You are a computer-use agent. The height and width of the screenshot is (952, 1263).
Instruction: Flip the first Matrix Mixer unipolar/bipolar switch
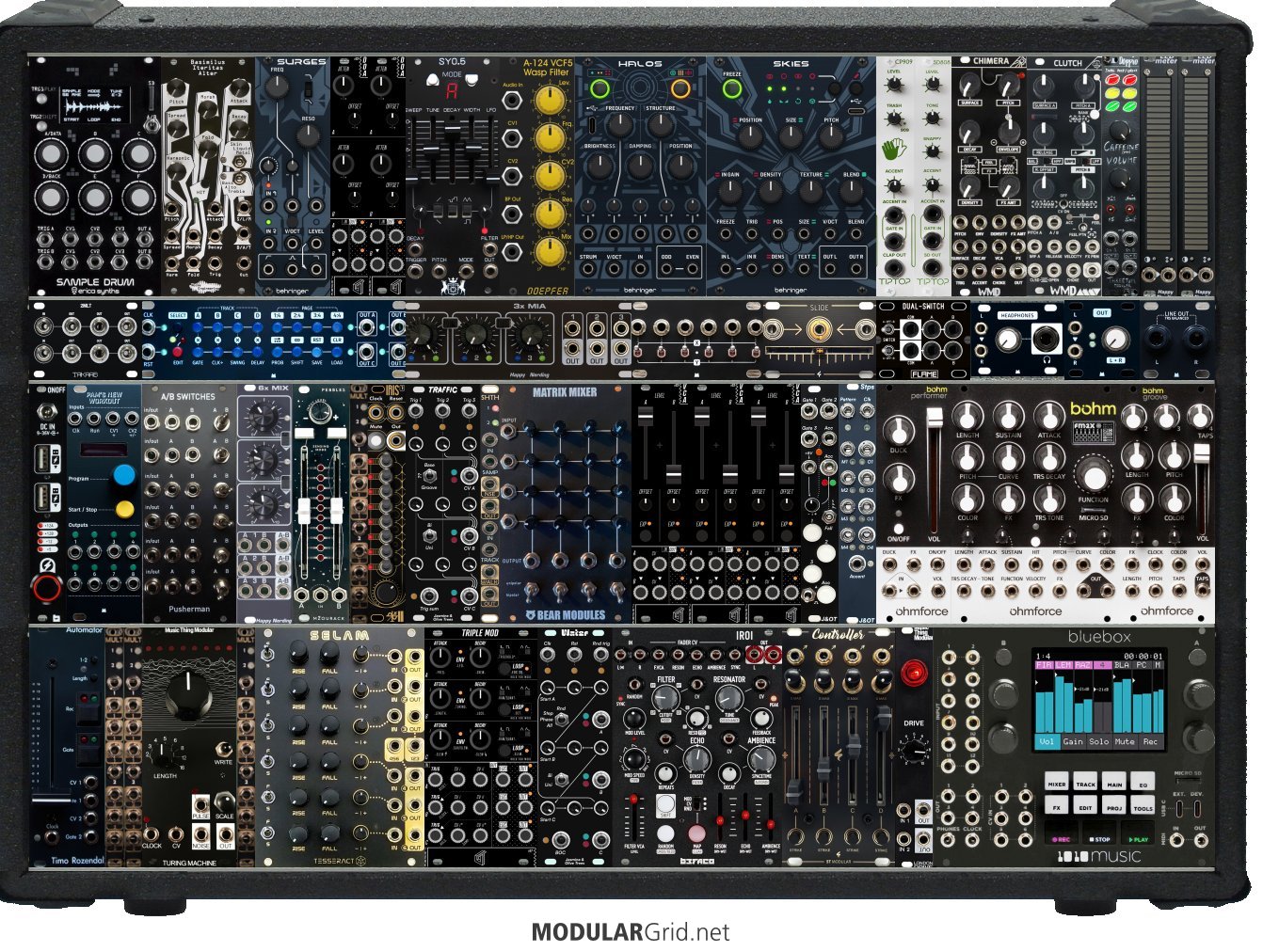(532, 591)
